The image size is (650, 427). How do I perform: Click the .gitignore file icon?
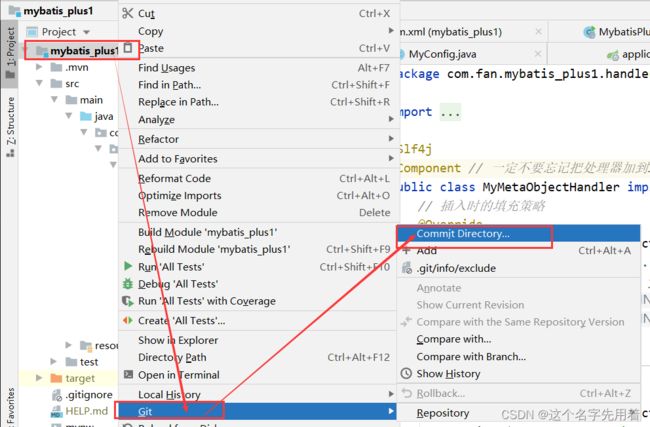[57, 395]
